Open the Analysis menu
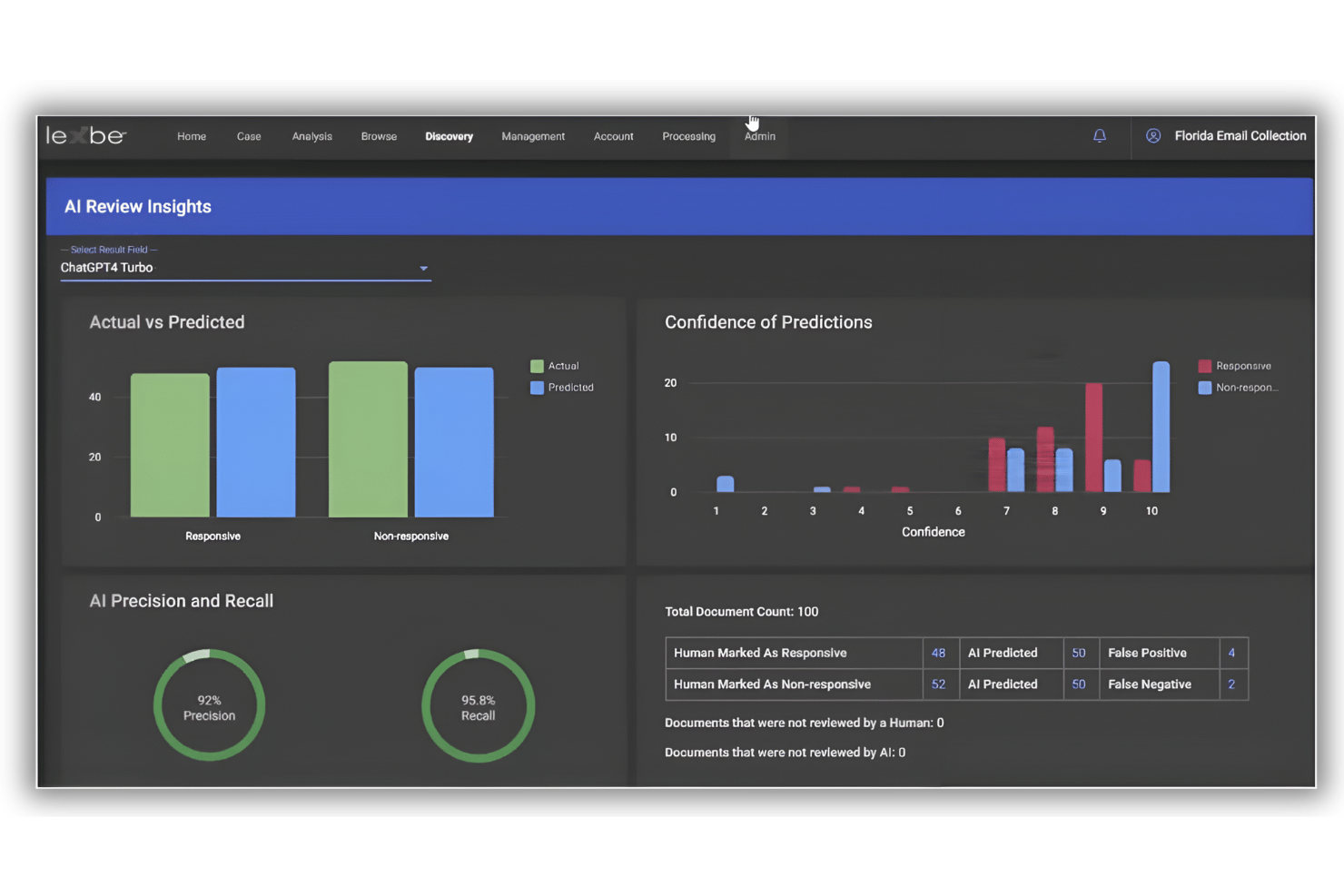Screen dimensions: 1344x896 click(311, 137)
